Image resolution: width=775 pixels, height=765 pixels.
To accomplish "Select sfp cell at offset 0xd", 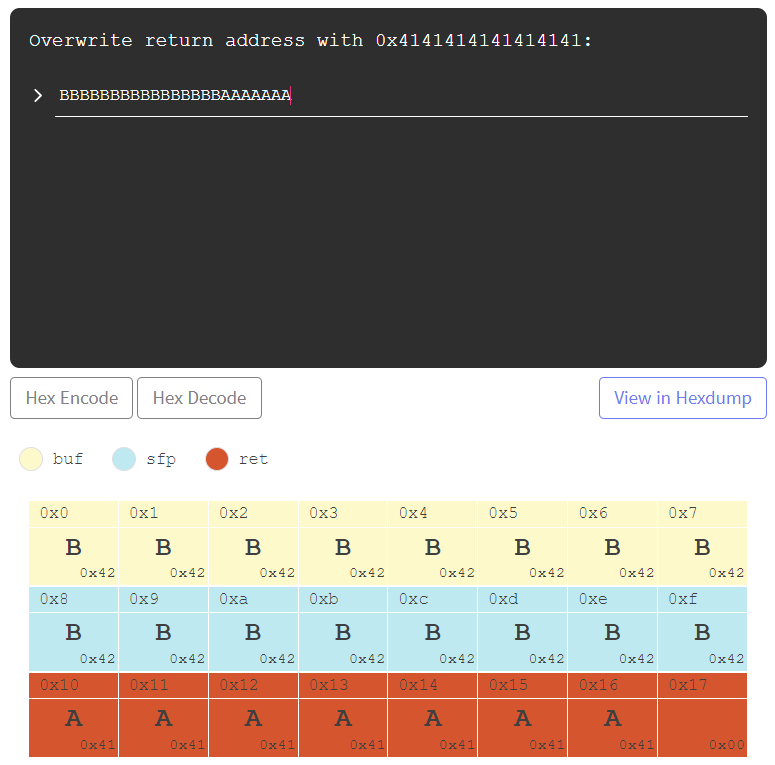I will 522,629.
